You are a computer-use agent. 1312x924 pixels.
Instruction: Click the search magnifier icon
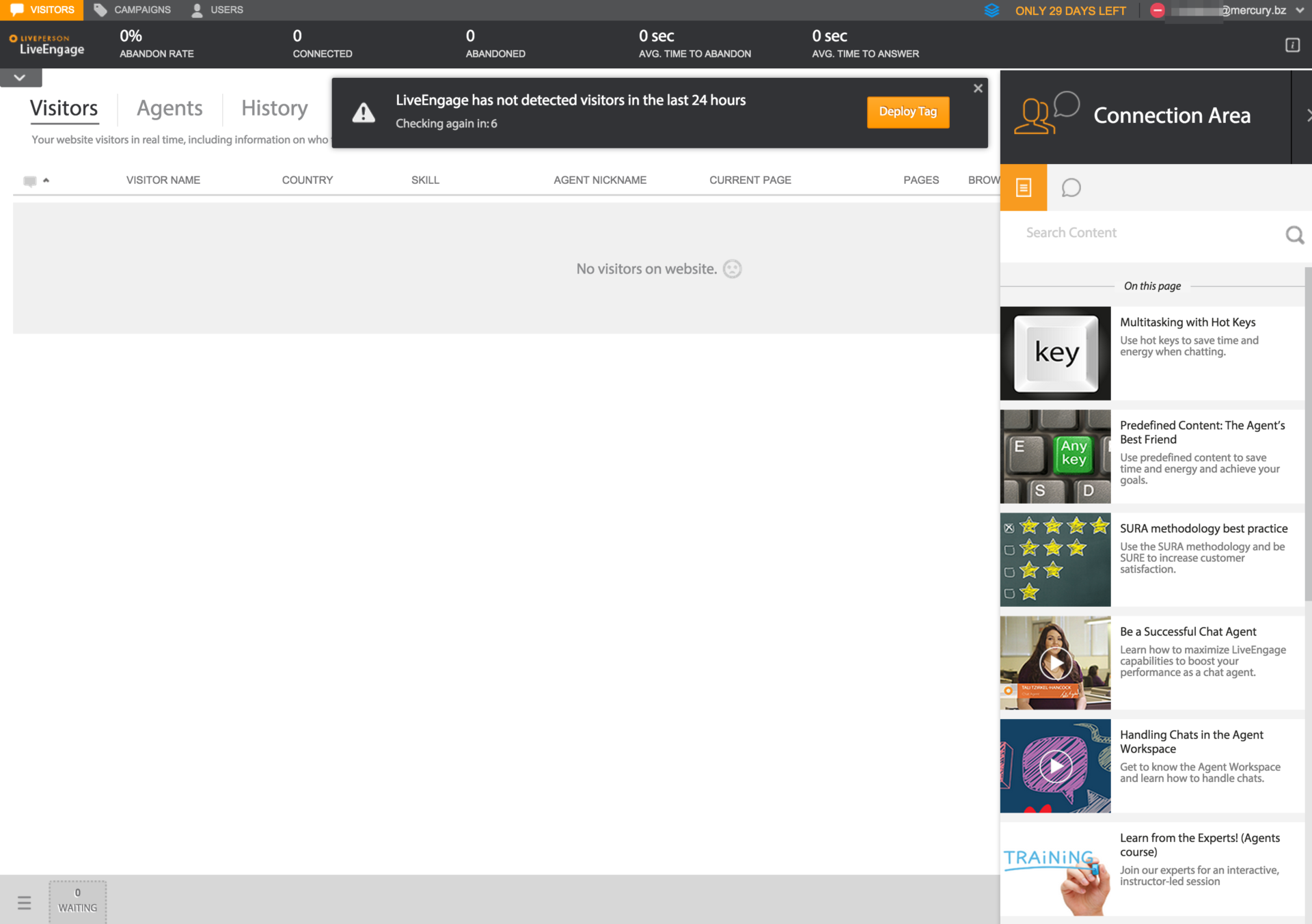tap(1294, 234)
